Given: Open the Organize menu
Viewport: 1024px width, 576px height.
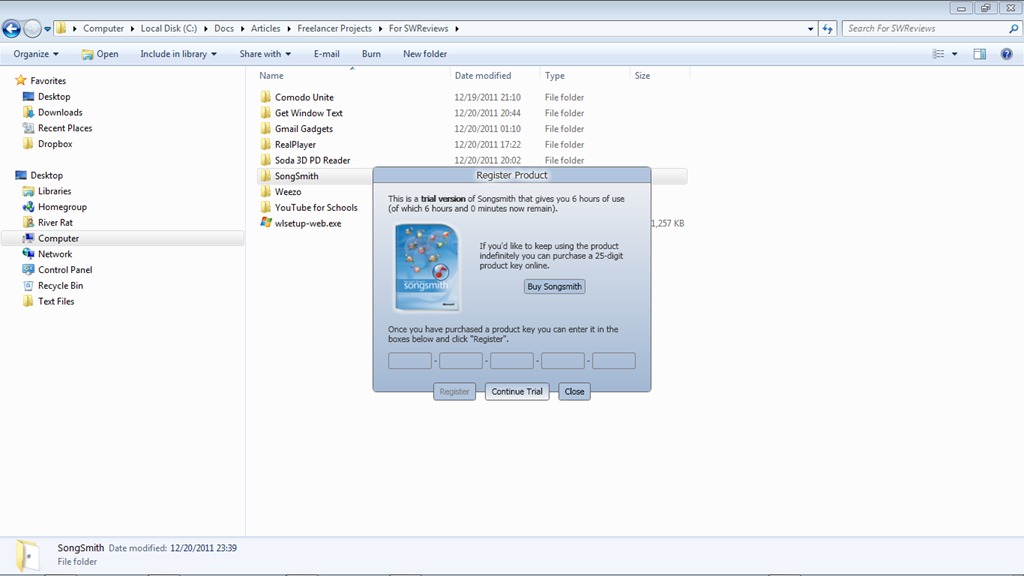Looking at the screenshot, I should click(36, 54).
